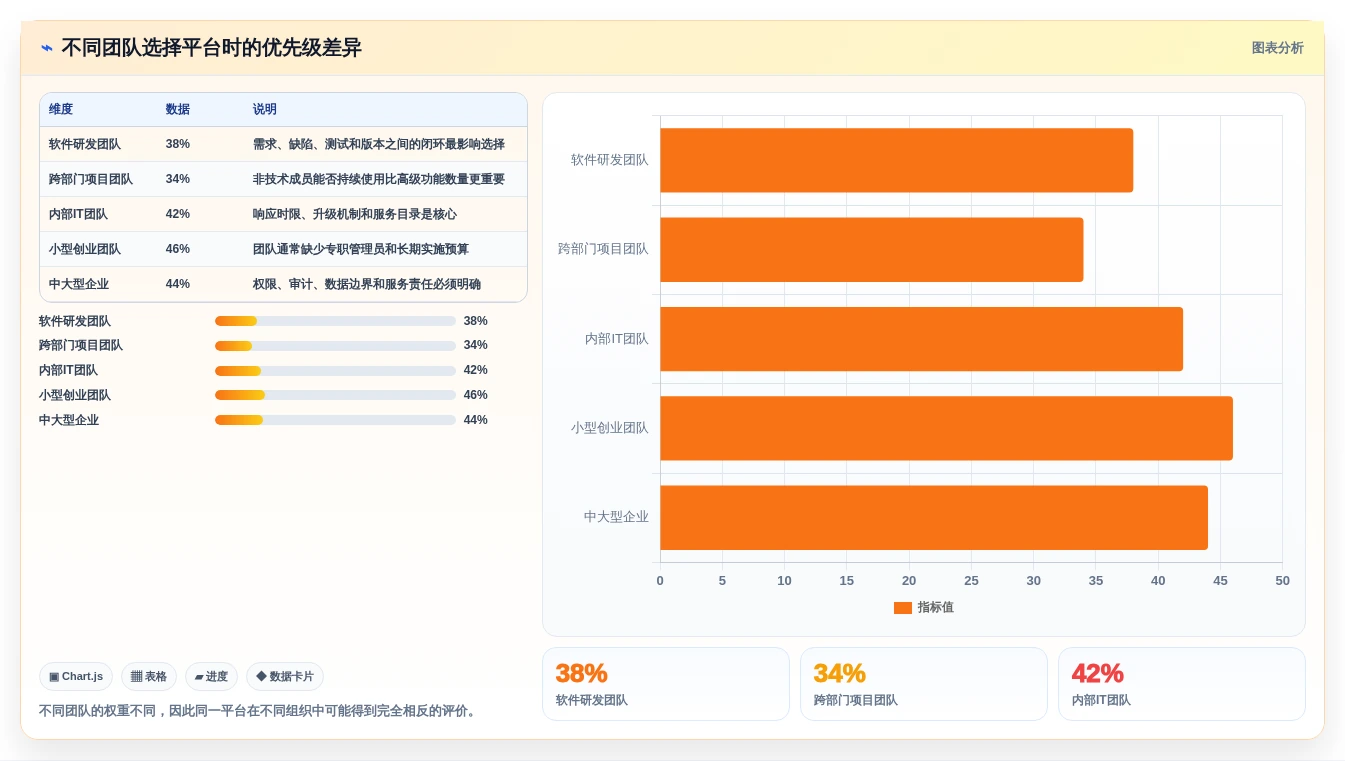This screenshot has height=761, width=1345.
Task: Click the 46% value in table
Action: tap(178, 249)
